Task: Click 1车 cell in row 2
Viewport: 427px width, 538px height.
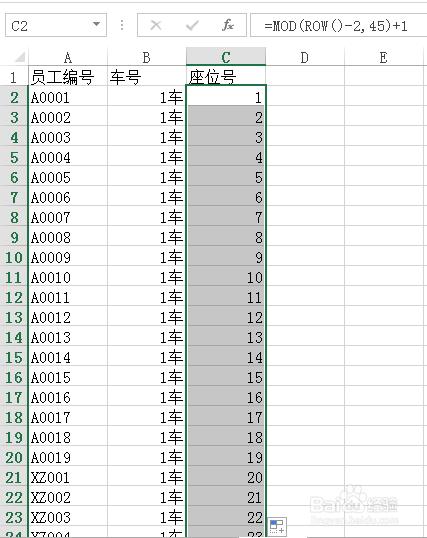Action: point(147,97)
